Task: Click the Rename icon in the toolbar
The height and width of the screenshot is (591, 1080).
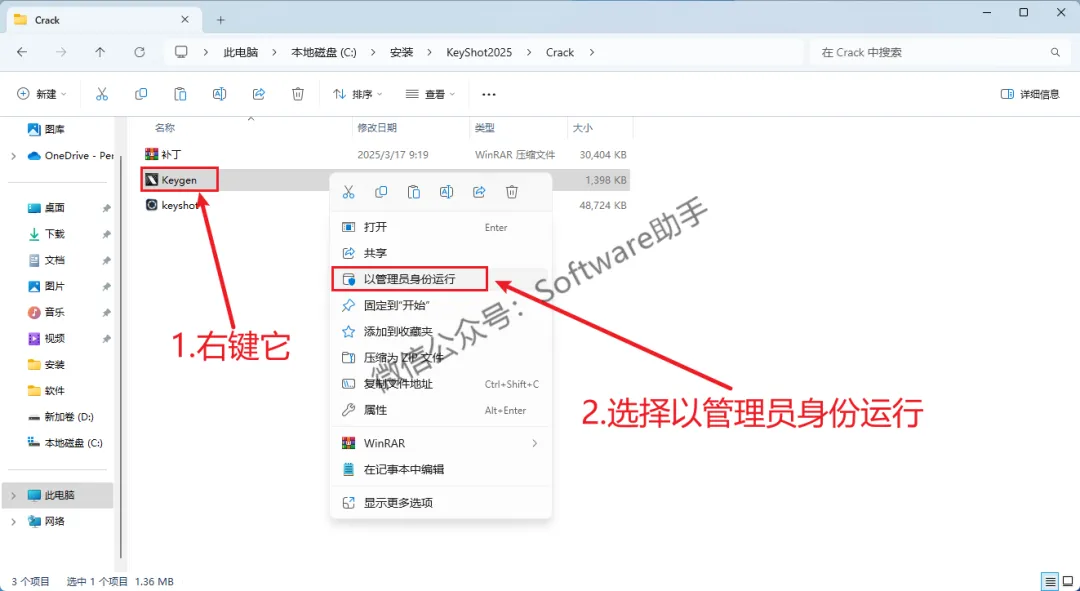Action: 220,94
